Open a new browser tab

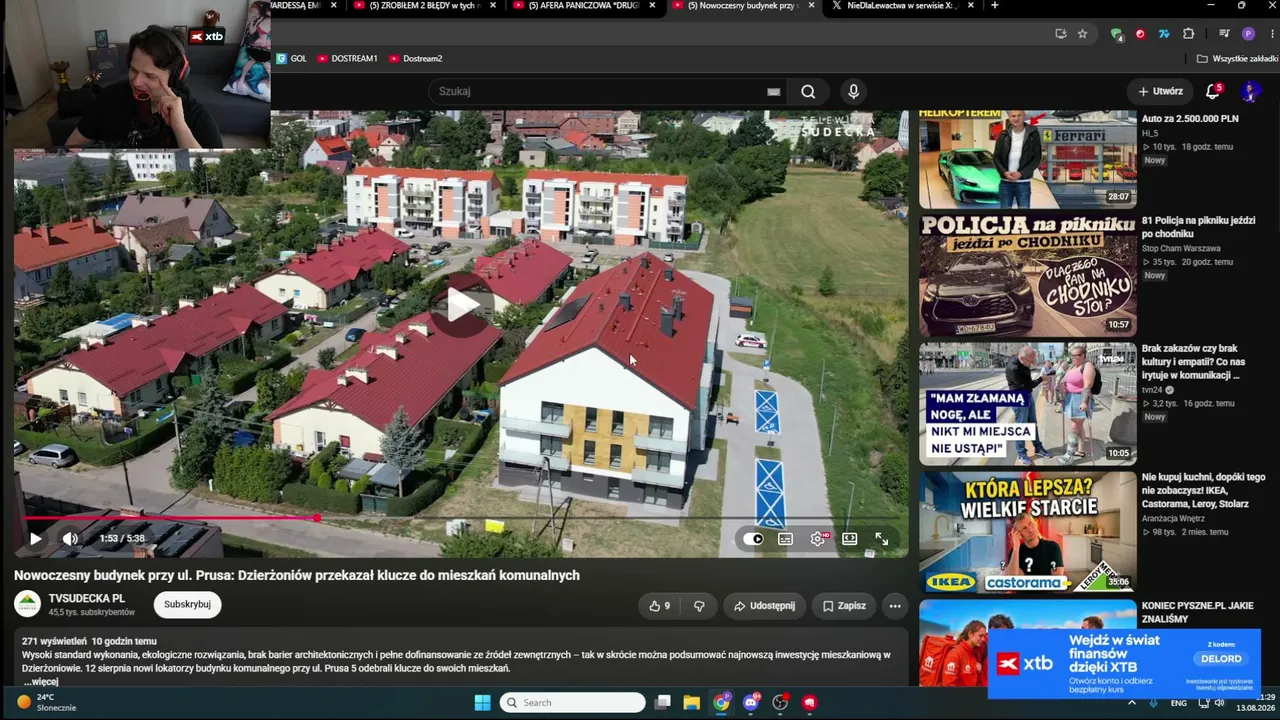click(994, 5)
